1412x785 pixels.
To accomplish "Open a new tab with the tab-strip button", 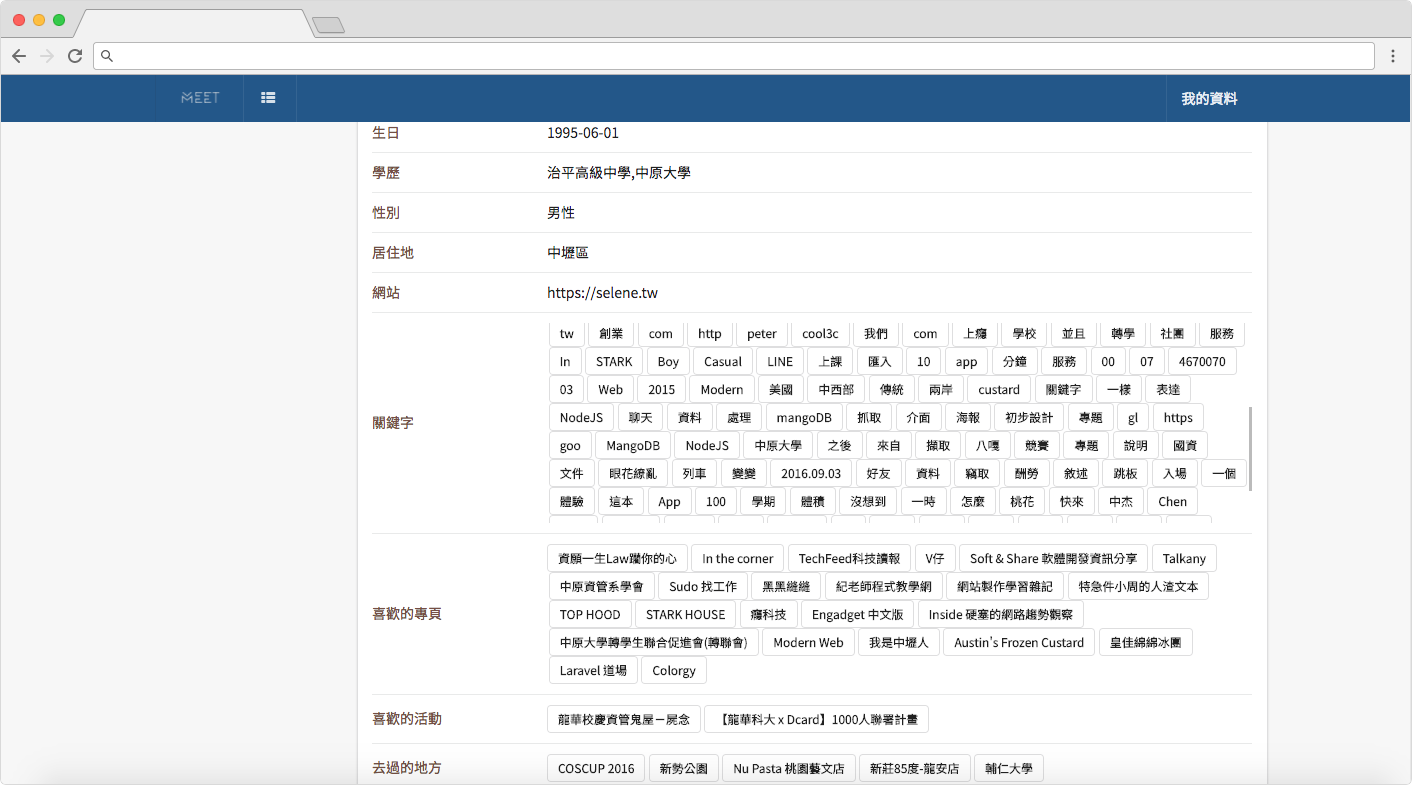I will tap(328, 25).
